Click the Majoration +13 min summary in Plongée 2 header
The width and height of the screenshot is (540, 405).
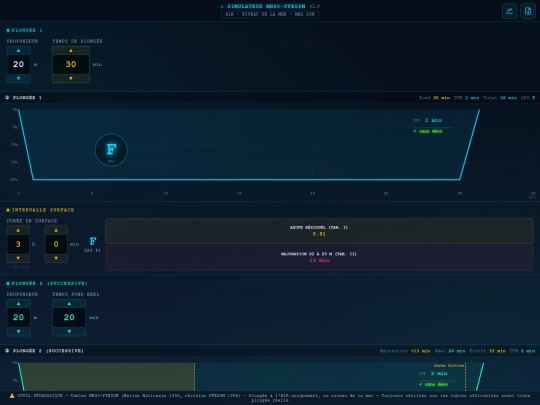click(x=405, y=351)
